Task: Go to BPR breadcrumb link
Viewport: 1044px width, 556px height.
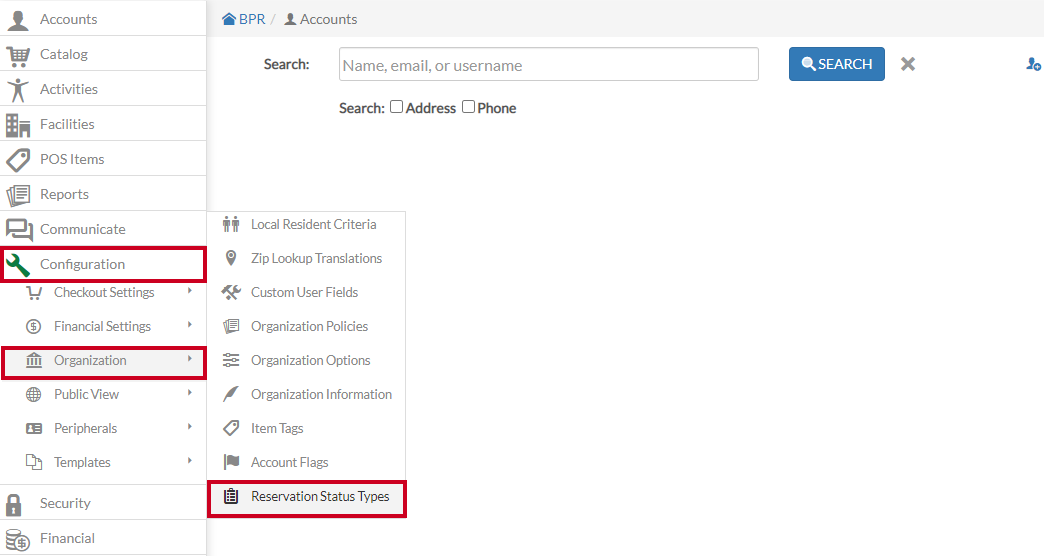Action: pyautogui.click(x=244, y=19)
